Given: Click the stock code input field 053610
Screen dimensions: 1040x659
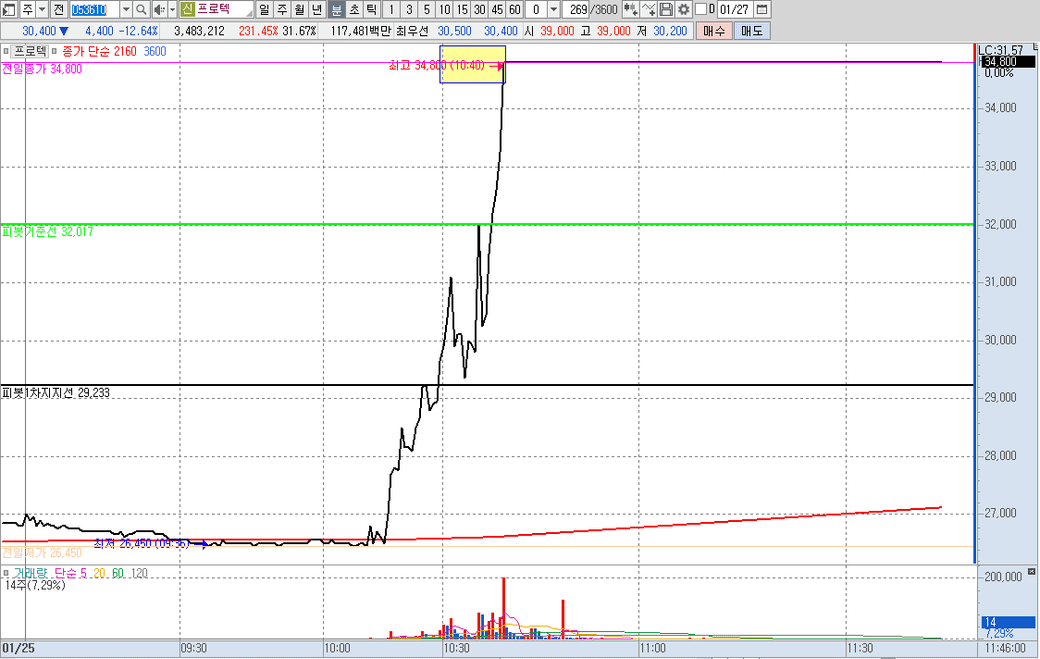Looking at the screenshot, I should pos(93,9).
